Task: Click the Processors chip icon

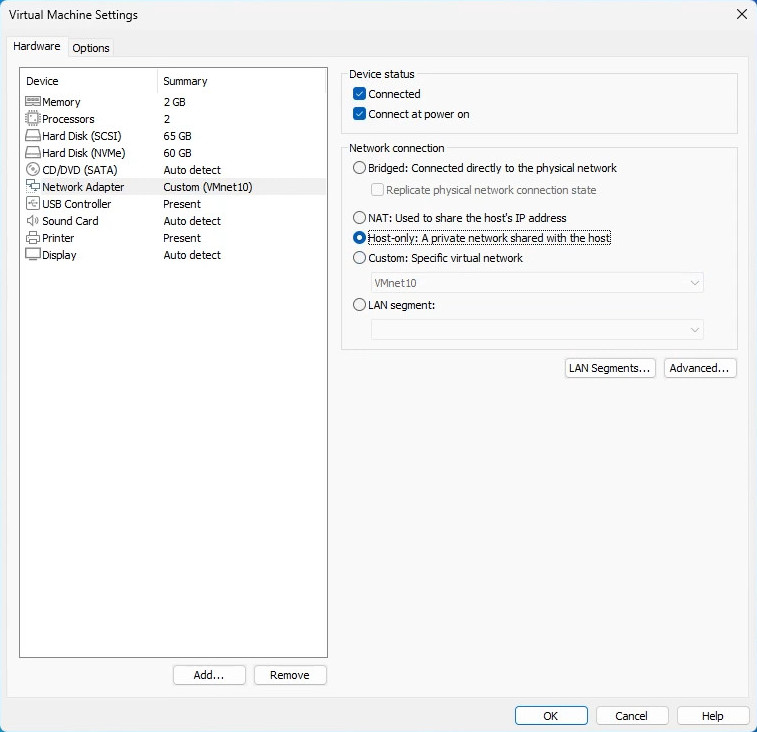Action: point(32,119)
